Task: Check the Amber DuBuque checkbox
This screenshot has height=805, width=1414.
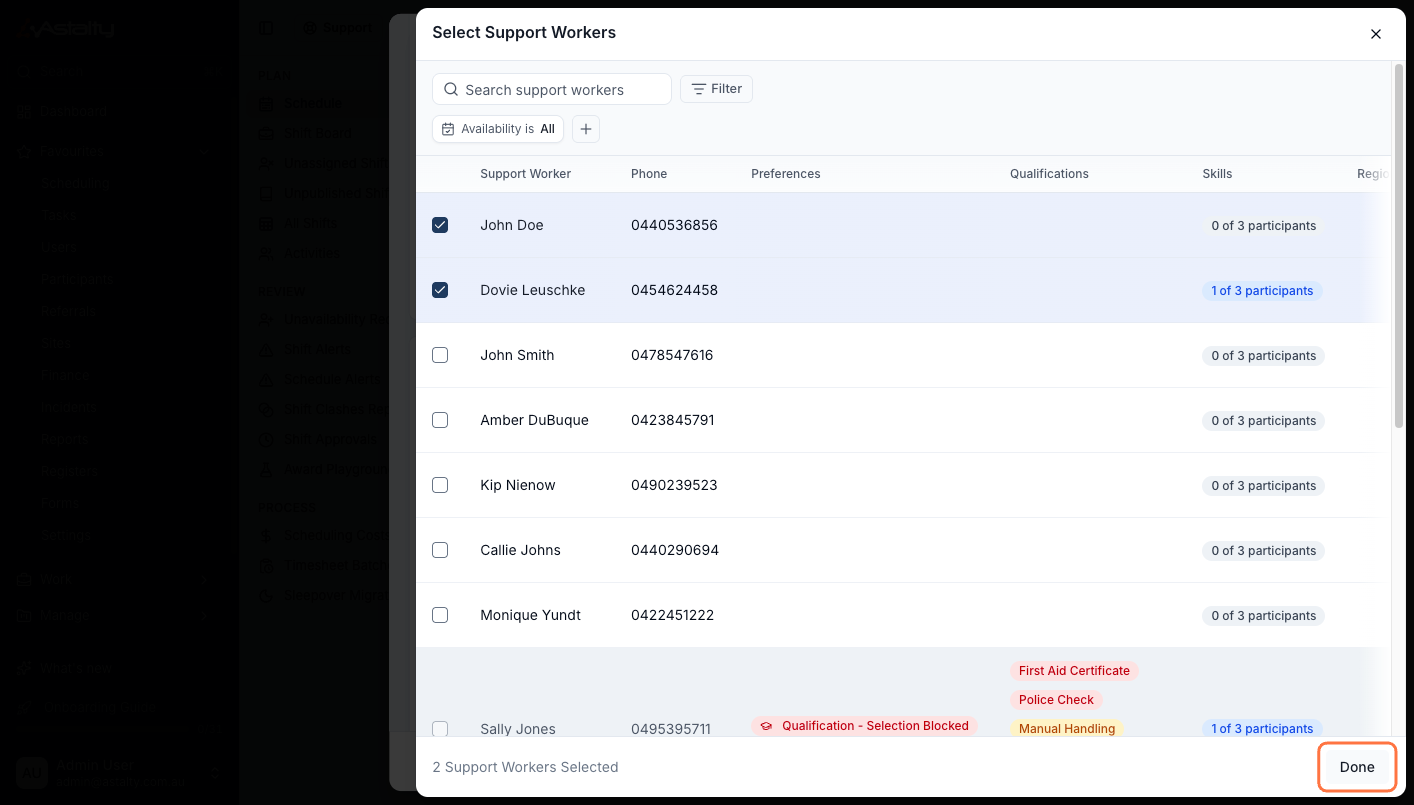Action: [440, 420]
